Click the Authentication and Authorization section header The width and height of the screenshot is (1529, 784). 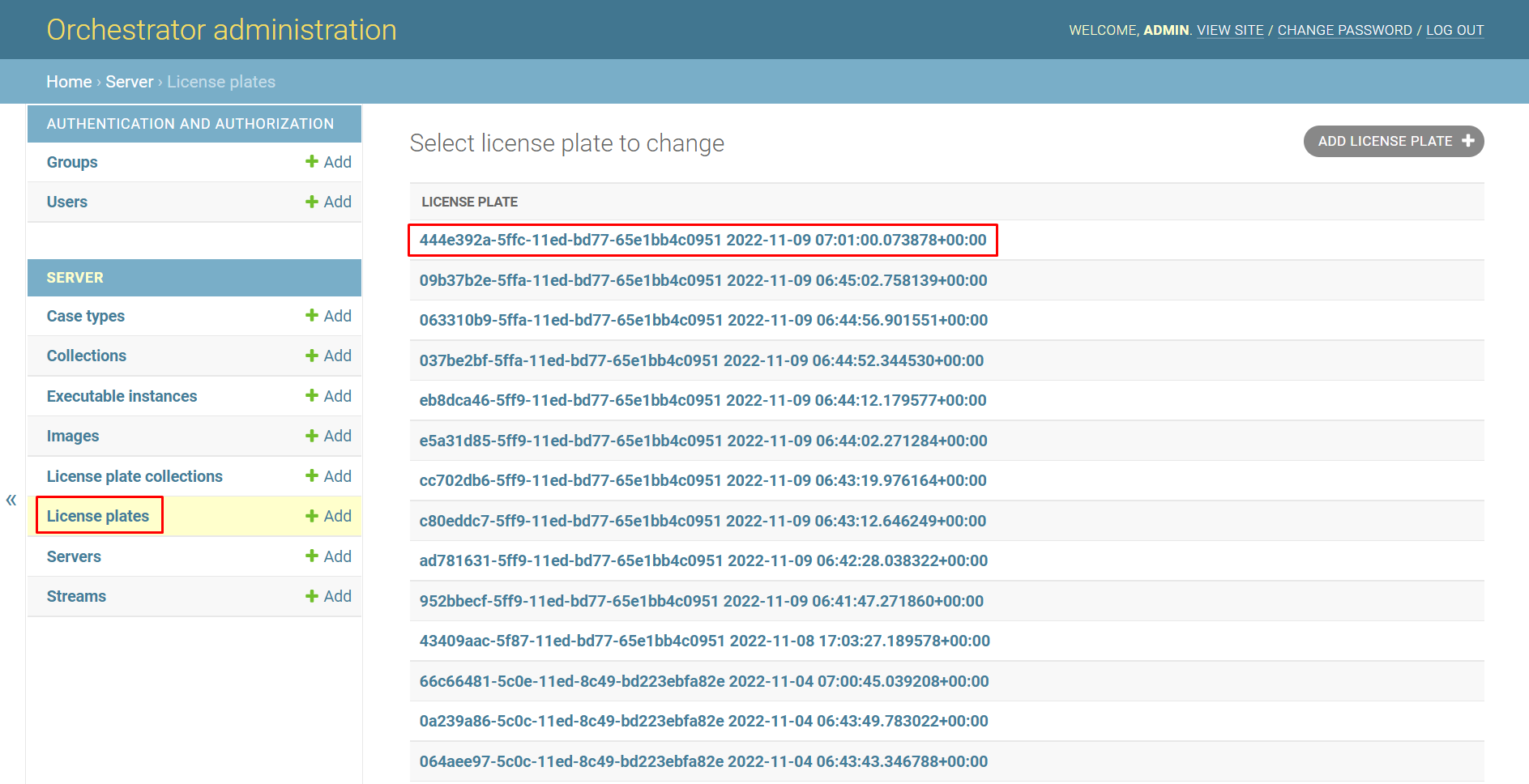coord(190,124)
